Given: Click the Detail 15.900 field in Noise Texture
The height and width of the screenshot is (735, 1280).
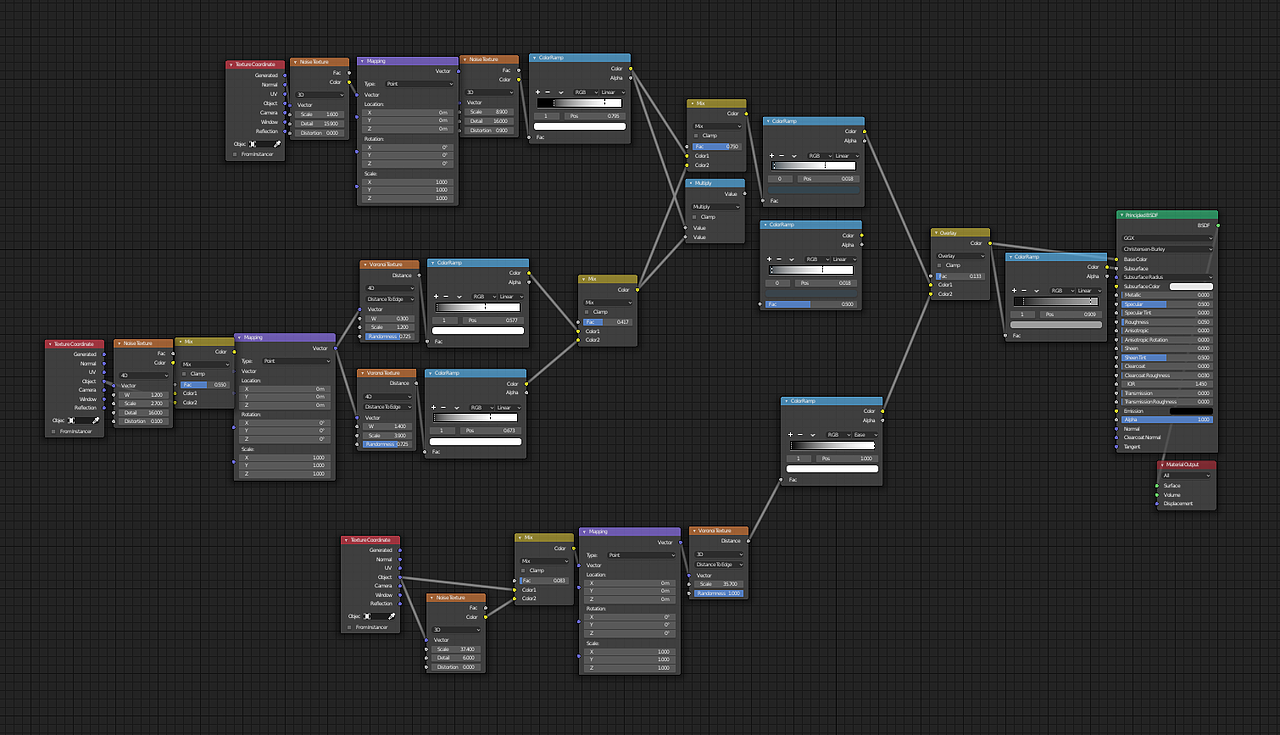Looking at the screenshot, I should tap(319, 123).
